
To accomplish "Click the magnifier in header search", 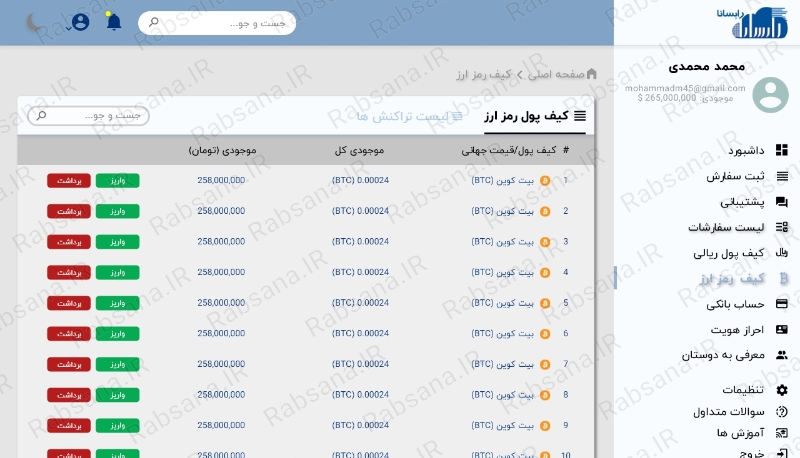I will pyautogui.click(x=154, y=22).
